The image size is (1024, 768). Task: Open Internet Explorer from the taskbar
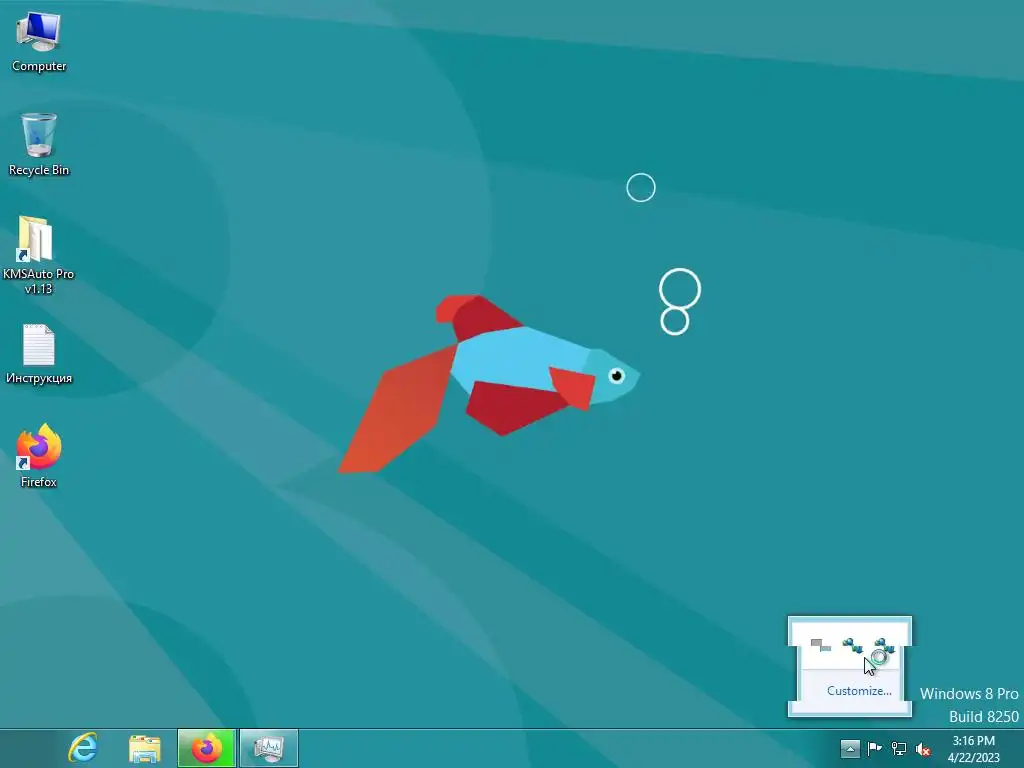(x=84, y=748)
